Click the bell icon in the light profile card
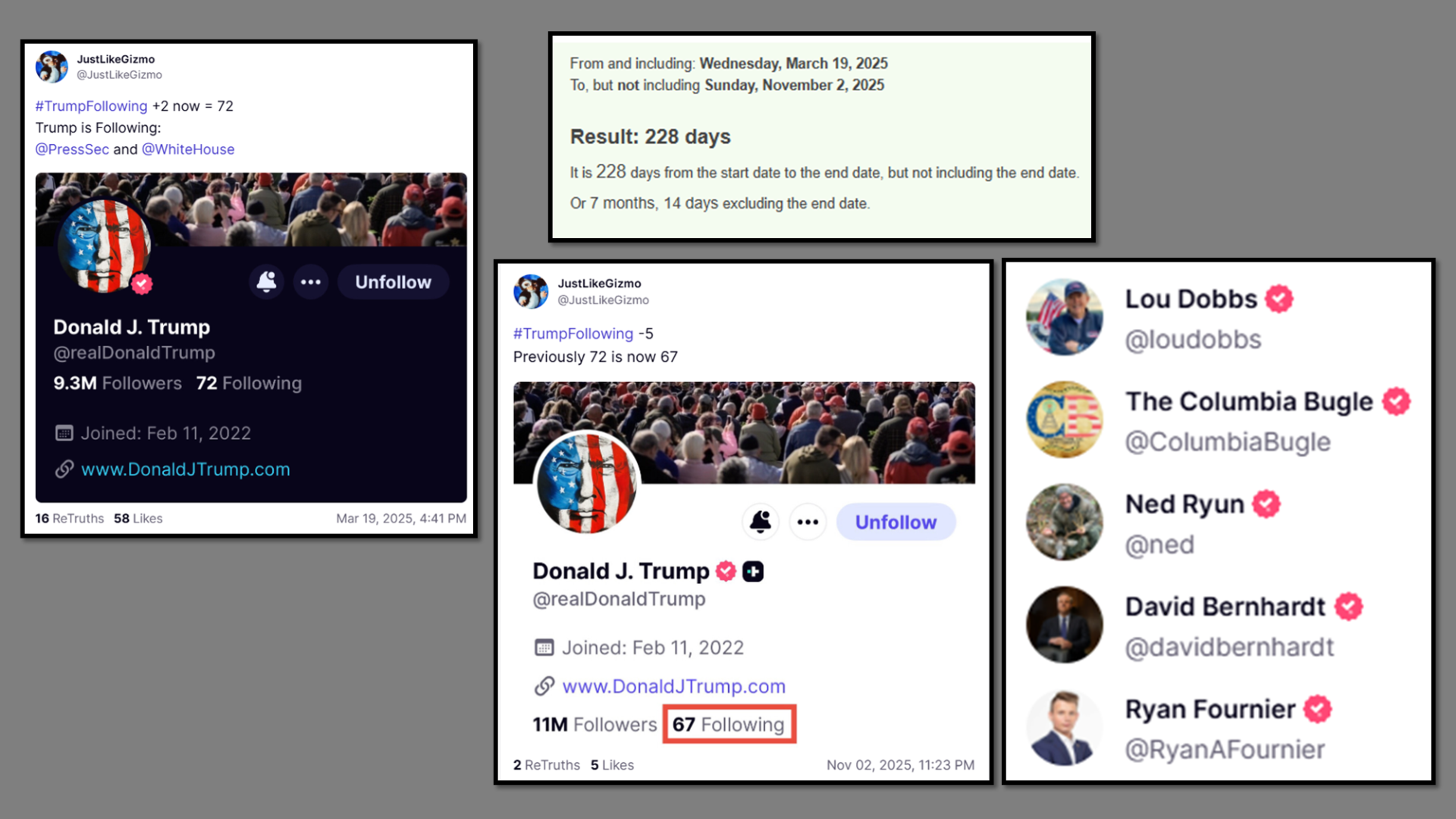The height and width of the screenshot is (819, 1456). click(761, 522)
